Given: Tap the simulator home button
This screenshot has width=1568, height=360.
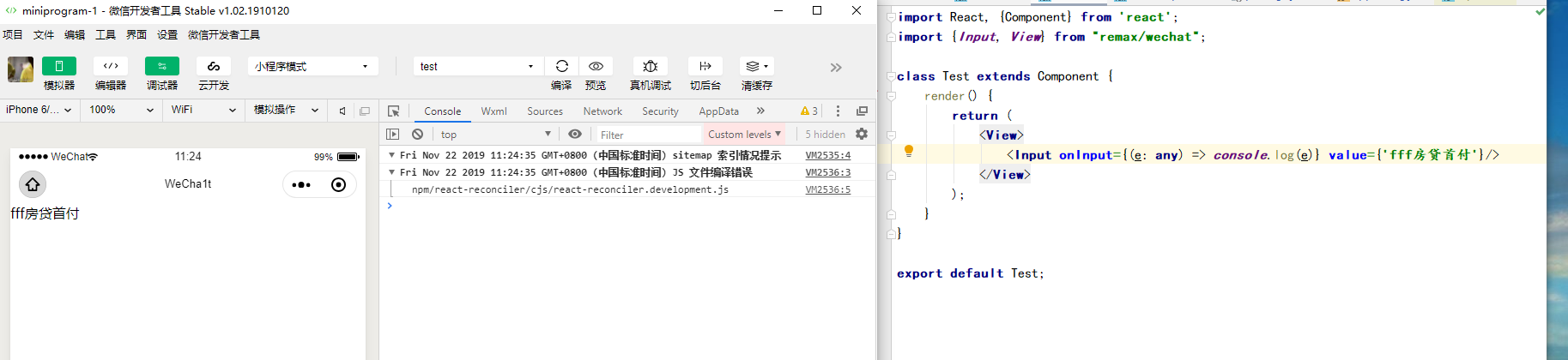Looking at the screenshot, I should tap(33, 184).
